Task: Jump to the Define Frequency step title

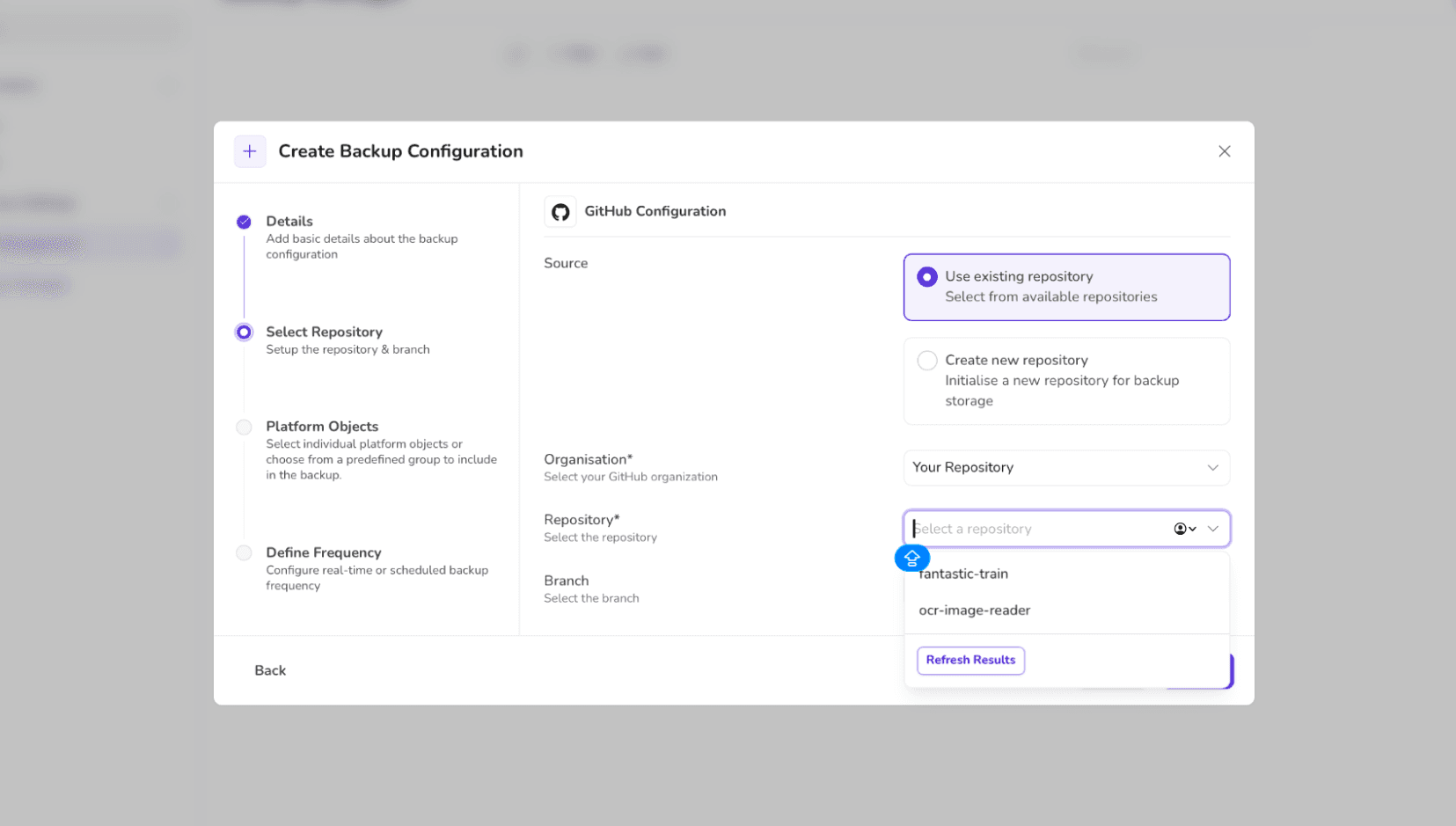Action: (x=323, y=552)
